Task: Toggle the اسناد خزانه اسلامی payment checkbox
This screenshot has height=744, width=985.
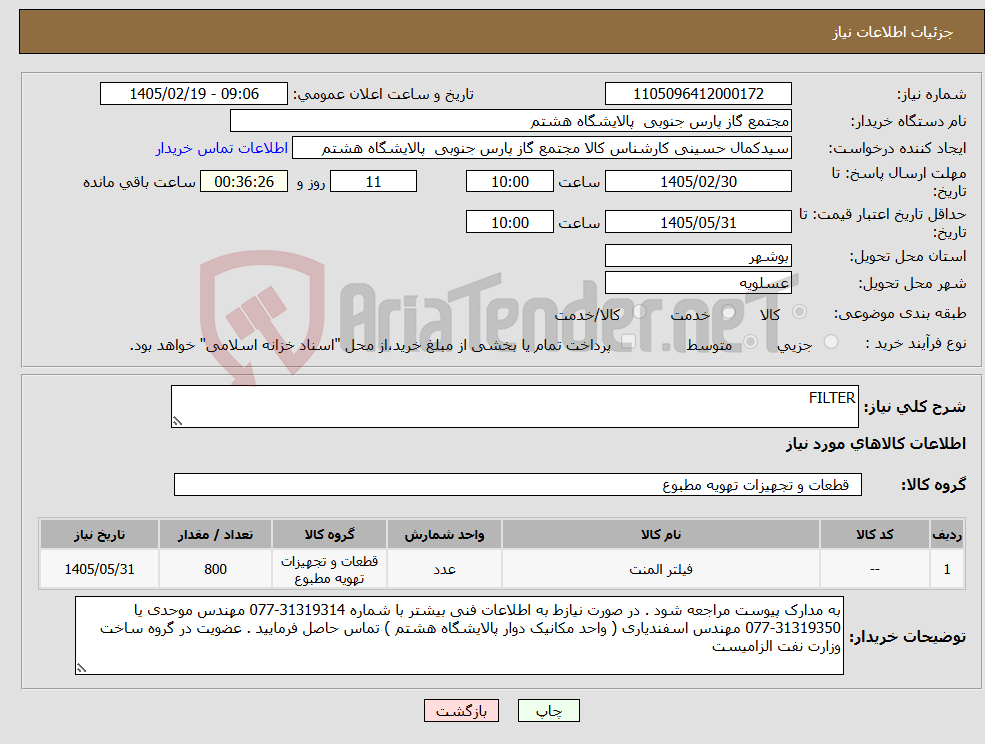Action: click(x=627, y=341)
